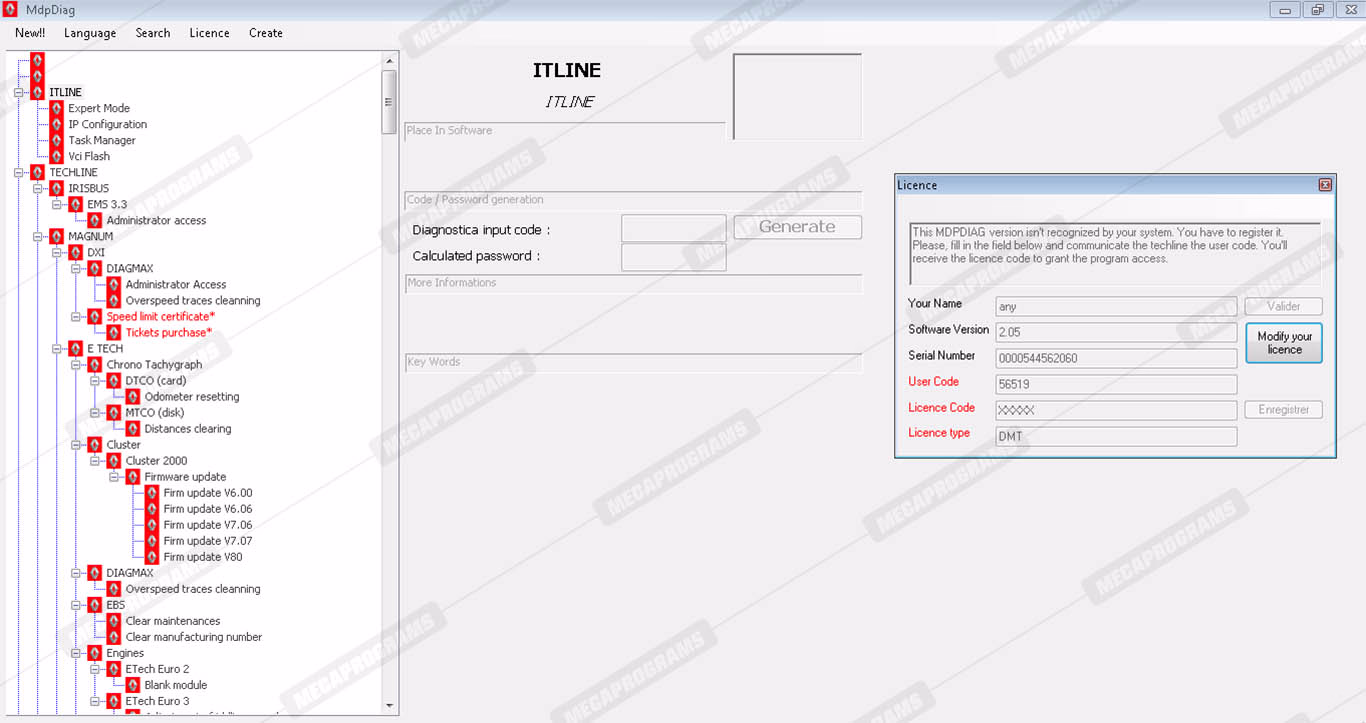Open the New!! menu
1366x723 pixels.
tap(30, 33)
